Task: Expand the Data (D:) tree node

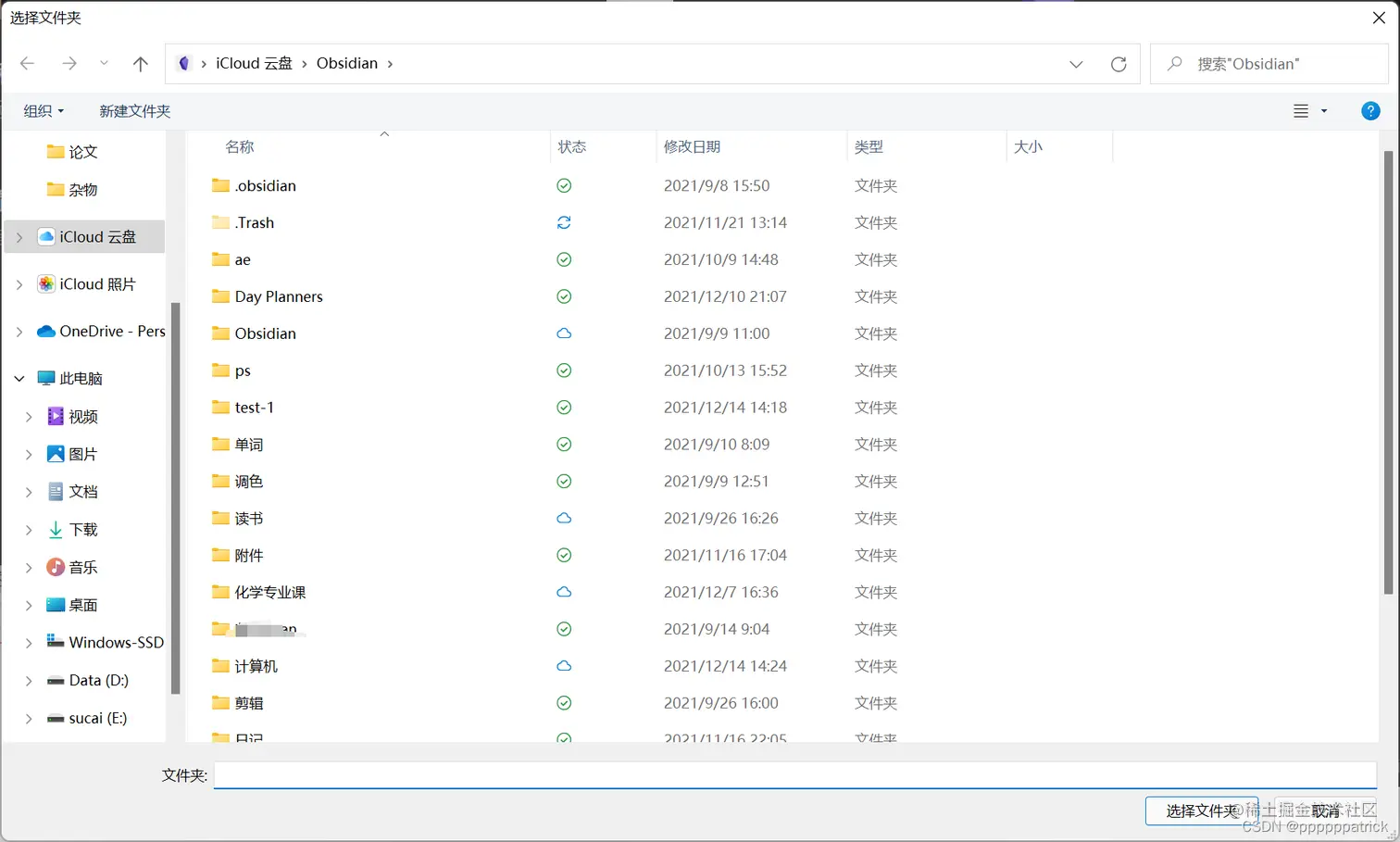Action: 29,680
